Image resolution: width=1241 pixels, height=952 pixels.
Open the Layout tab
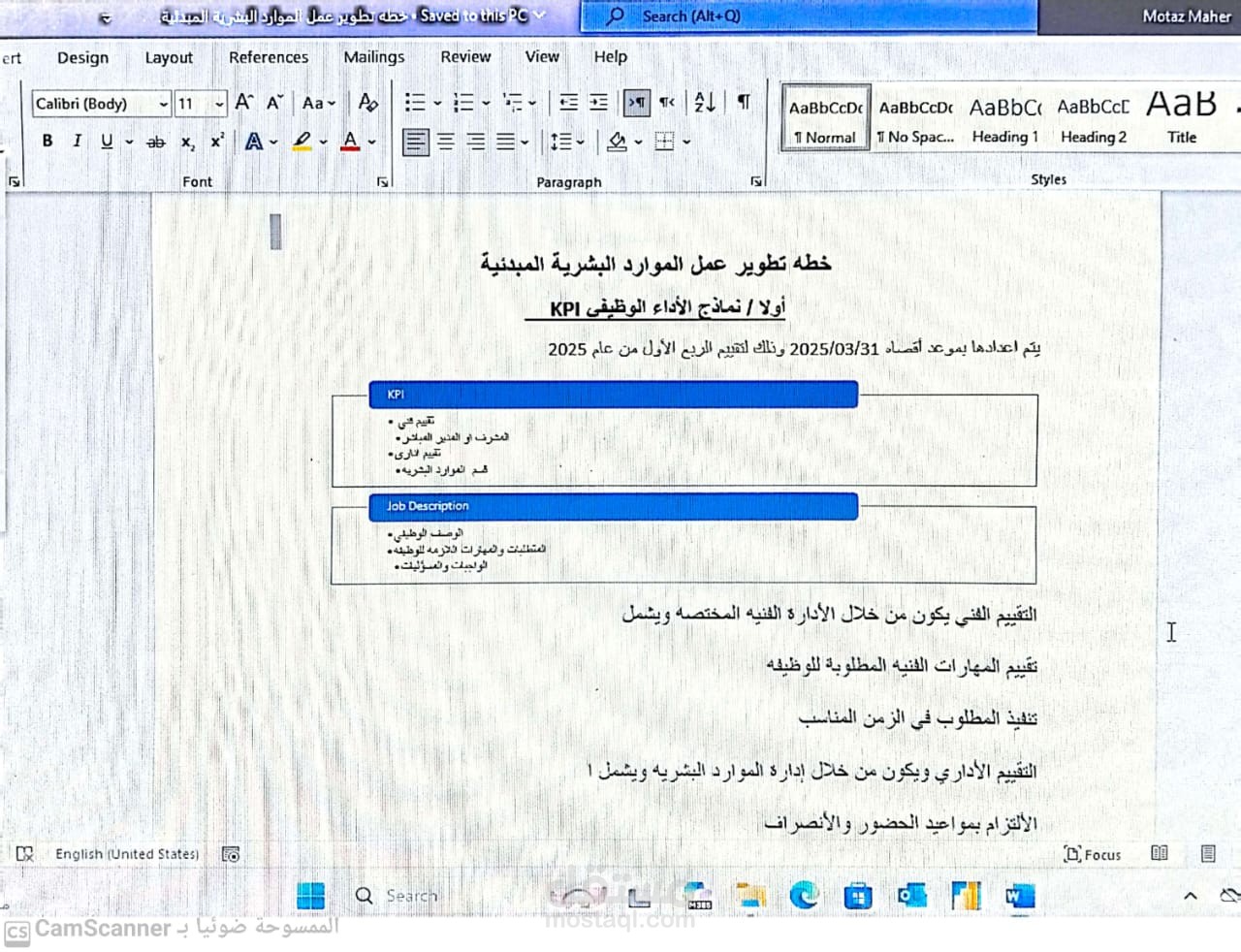coord(169,57)
